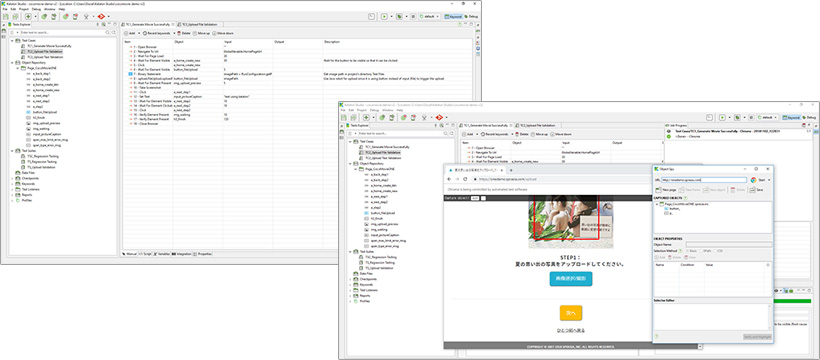Click Record Mobile icon in back Katalon window
The width and height of the screenshot is (820, 360).
click(x=75, y=16)
